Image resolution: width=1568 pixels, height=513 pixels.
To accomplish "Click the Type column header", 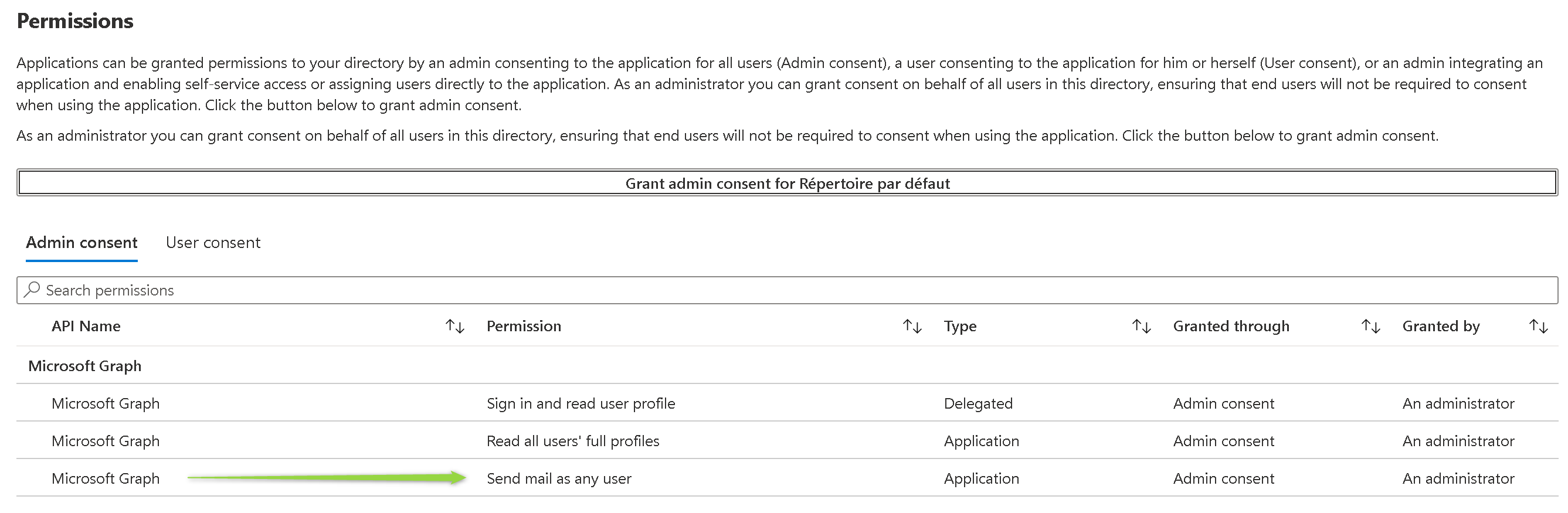I will point(960,327).
